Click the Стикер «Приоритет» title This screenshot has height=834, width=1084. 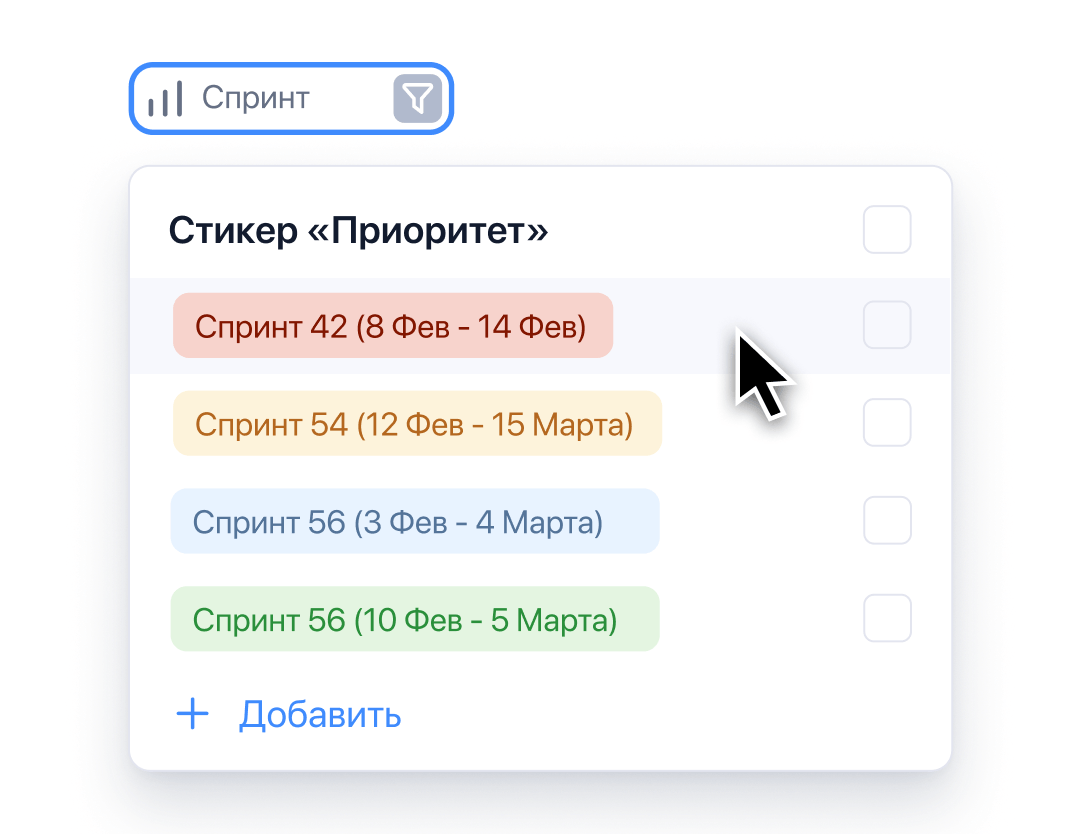click(x=358, y=230)
